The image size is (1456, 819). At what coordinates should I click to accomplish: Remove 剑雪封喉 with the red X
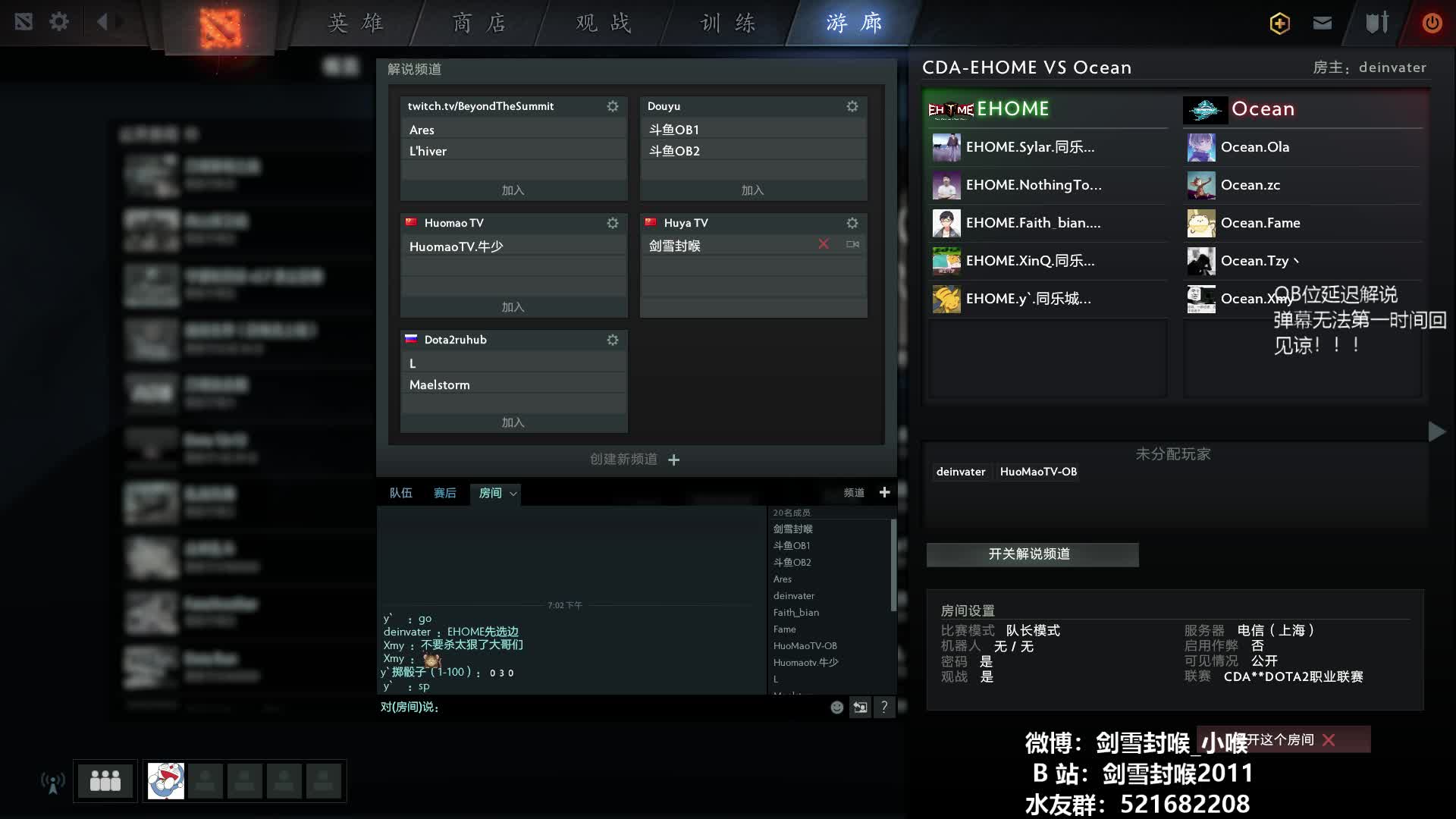coord(824,244)
